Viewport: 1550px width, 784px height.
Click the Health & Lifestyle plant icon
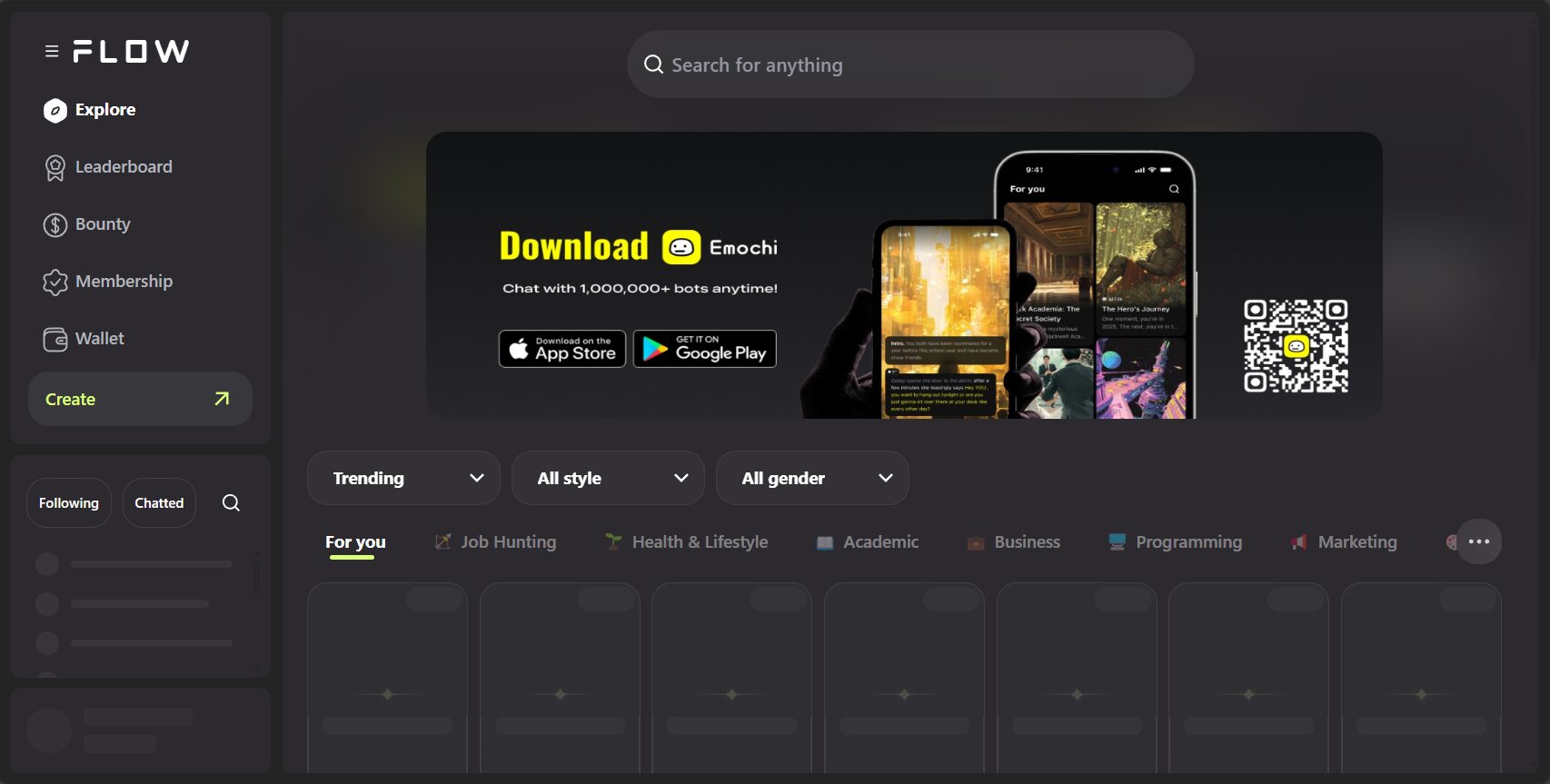coord(613,541)
